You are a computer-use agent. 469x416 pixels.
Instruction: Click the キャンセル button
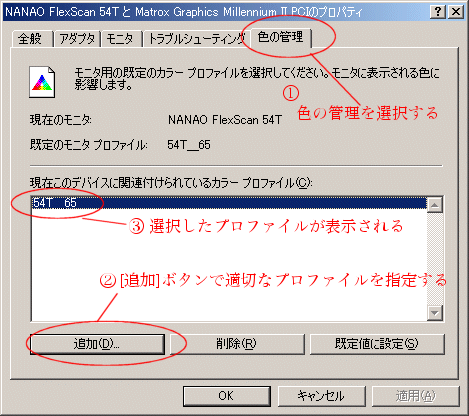(x=322, y=396)
